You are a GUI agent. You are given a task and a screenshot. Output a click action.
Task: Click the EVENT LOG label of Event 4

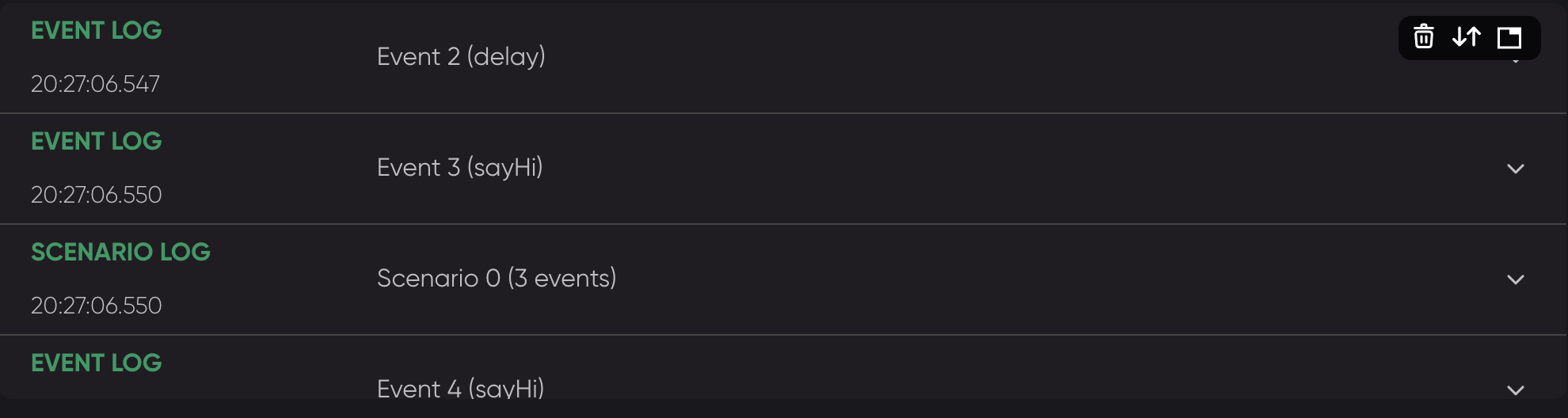click(x=96, y=363)
